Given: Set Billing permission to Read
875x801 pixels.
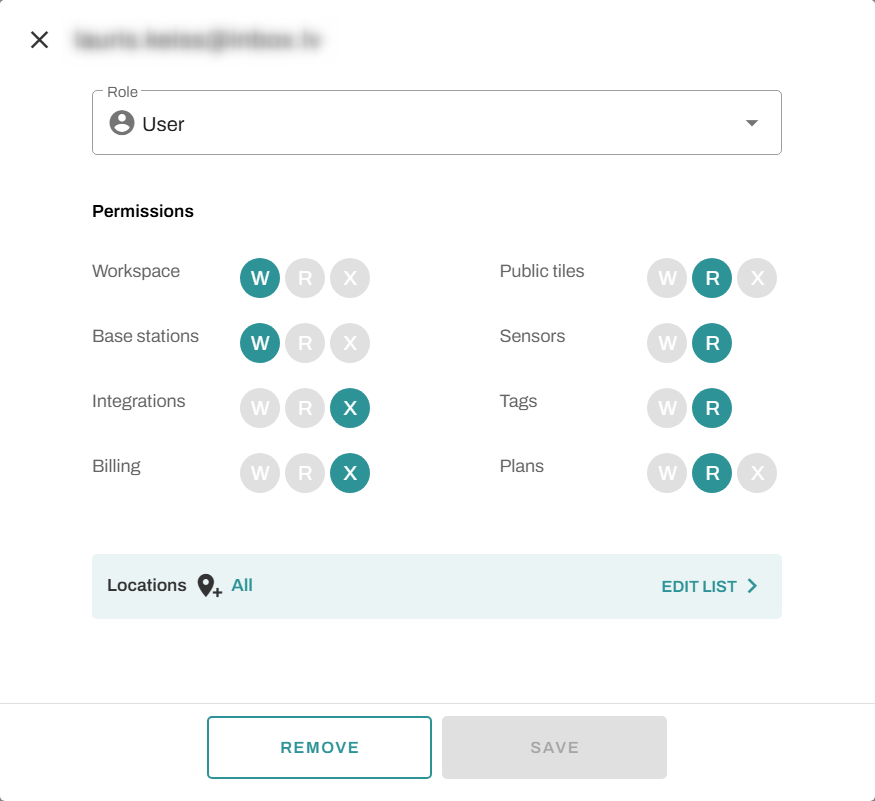Looking at the screenshot, I should pyautogui.click(x=305, y=473).
